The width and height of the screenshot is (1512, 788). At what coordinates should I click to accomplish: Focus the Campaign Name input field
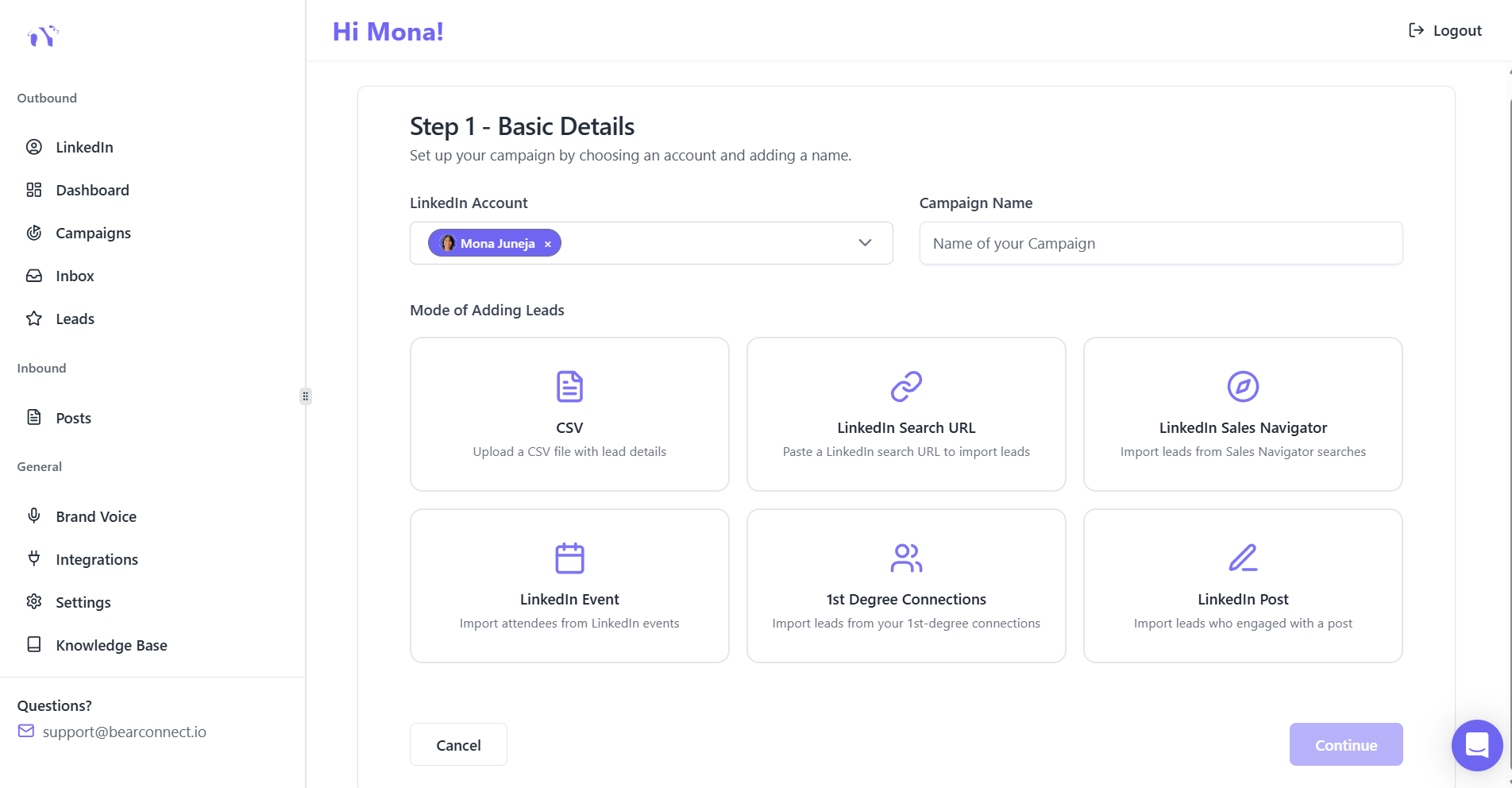click(x=1160, y=244)
